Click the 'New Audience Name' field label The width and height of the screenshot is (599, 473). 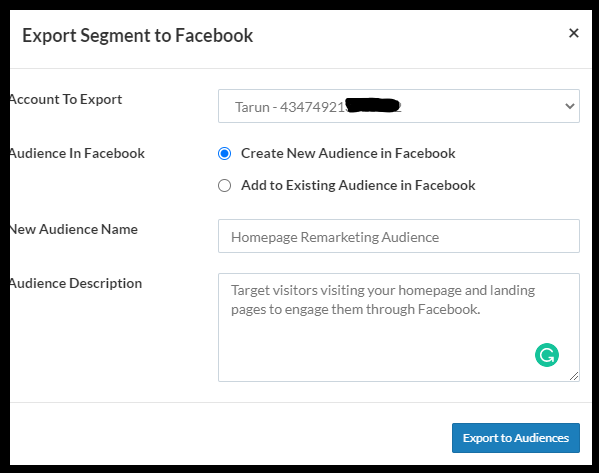coord(74,229)
